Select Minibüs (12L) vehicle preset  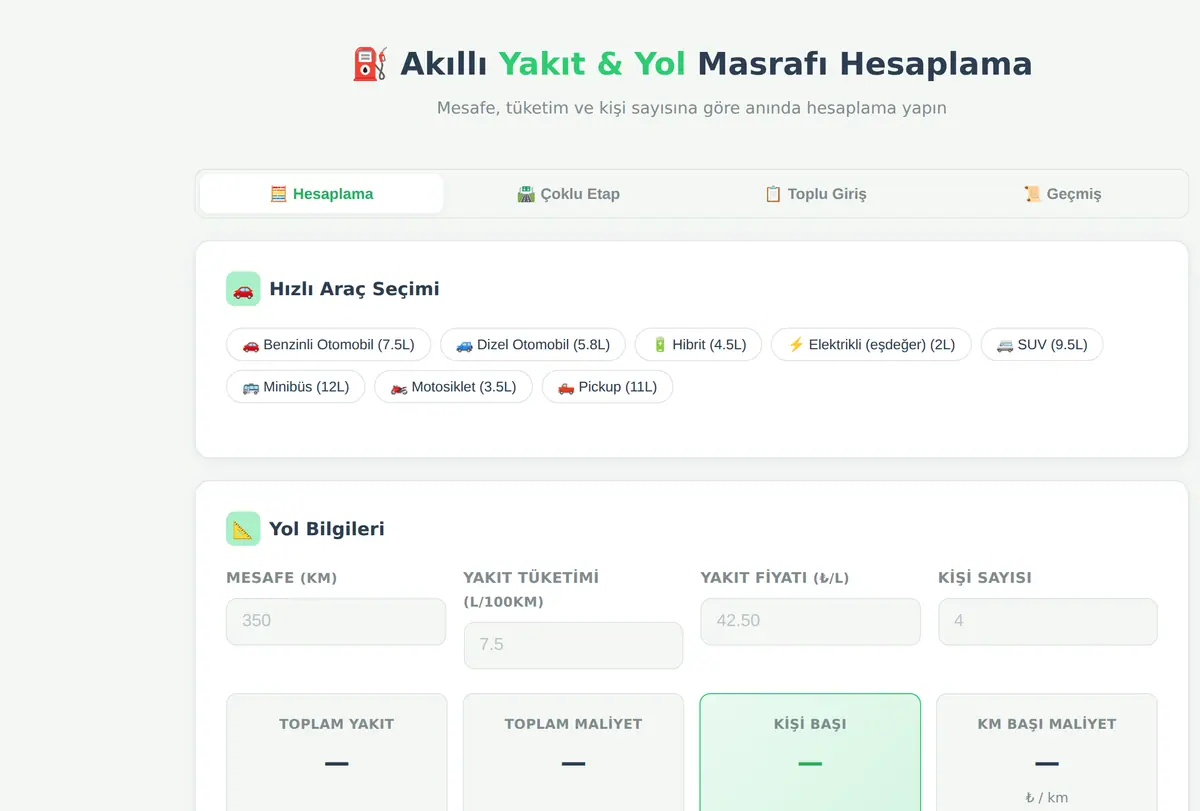point(296,387)
